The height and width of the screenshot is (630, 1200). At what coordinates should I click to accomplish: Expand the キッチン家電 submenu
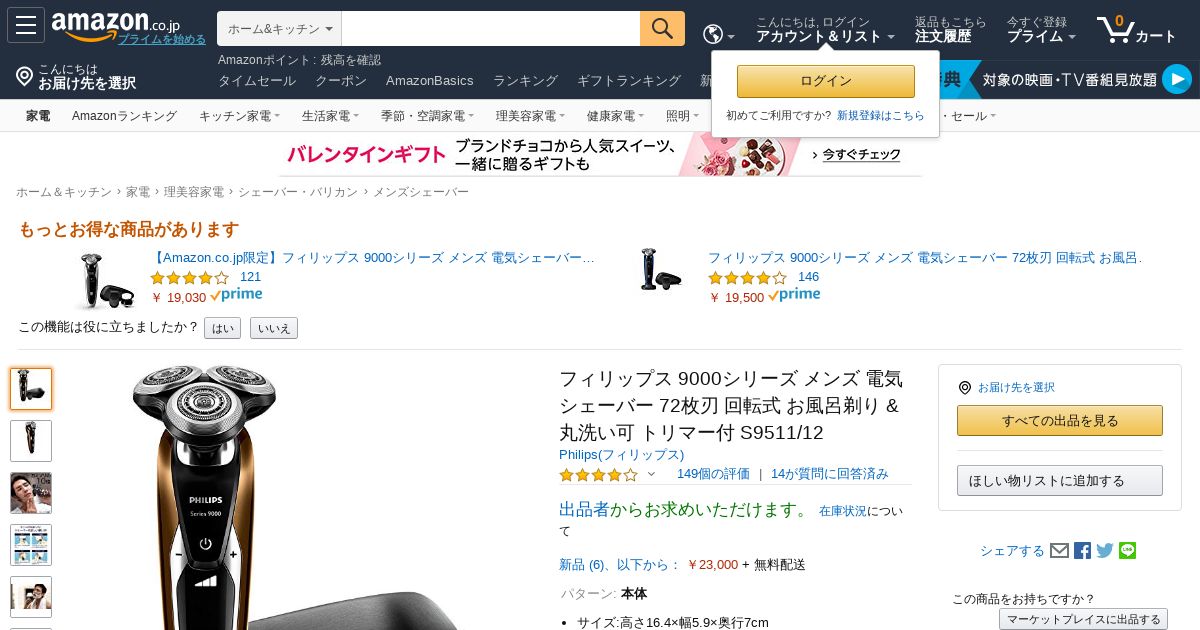click(239, 116)
